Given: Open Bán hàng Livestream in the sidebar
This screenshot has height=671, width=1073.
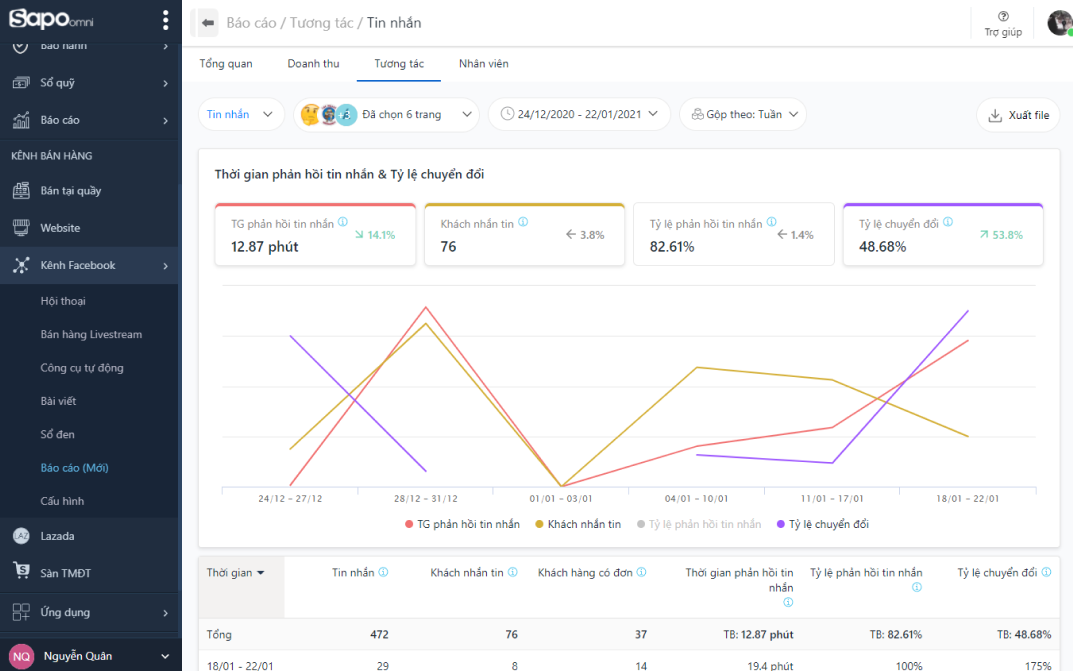Looking at the screenshot, I should point(91,334).
